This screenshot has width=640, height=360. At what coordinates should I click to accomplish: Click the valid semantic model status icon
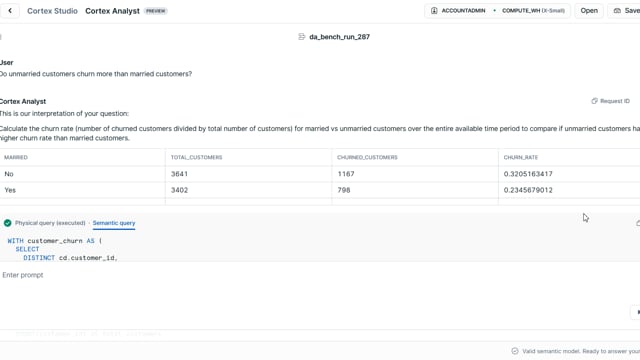tap(515, 351)
